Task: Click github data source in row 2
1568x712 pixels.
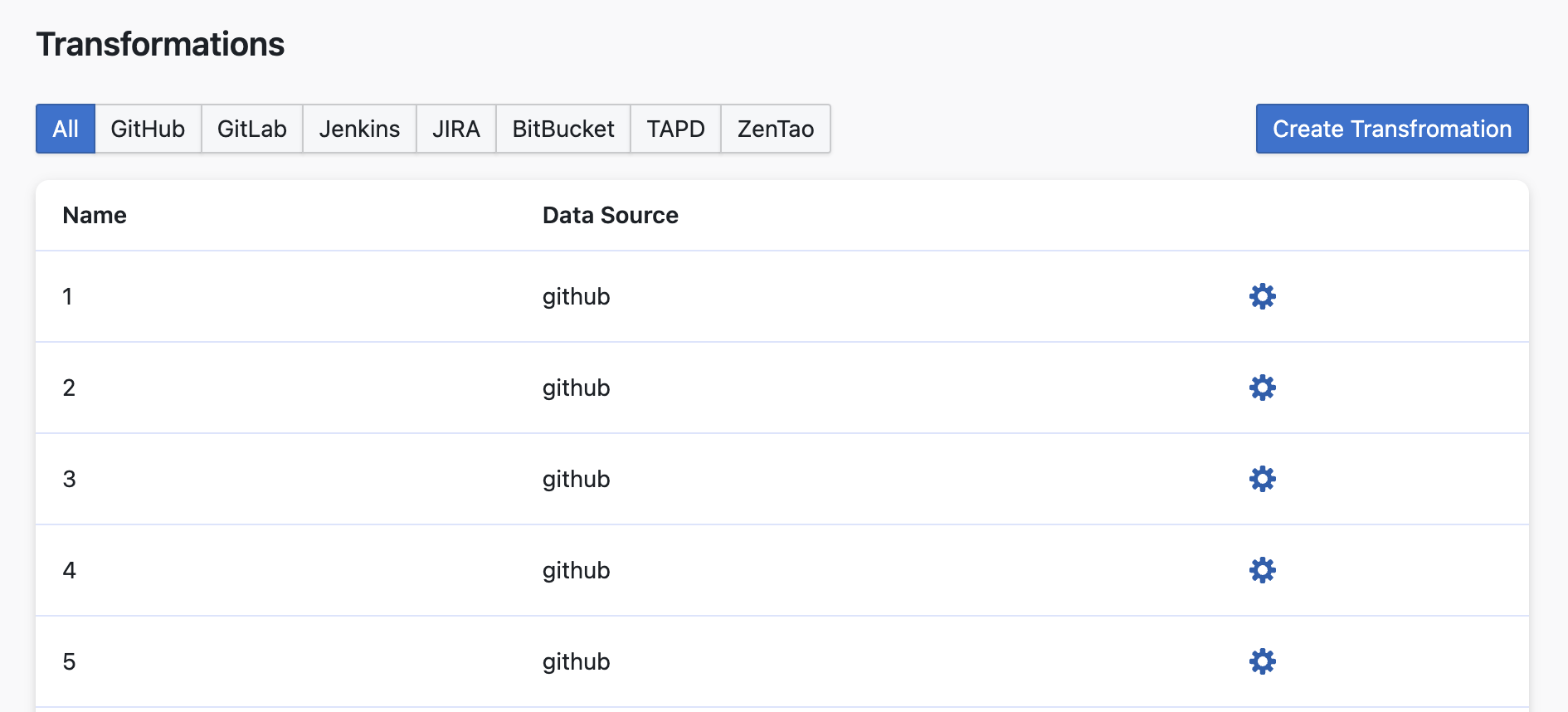Action: pyautogui.click(x=576, y=388)
